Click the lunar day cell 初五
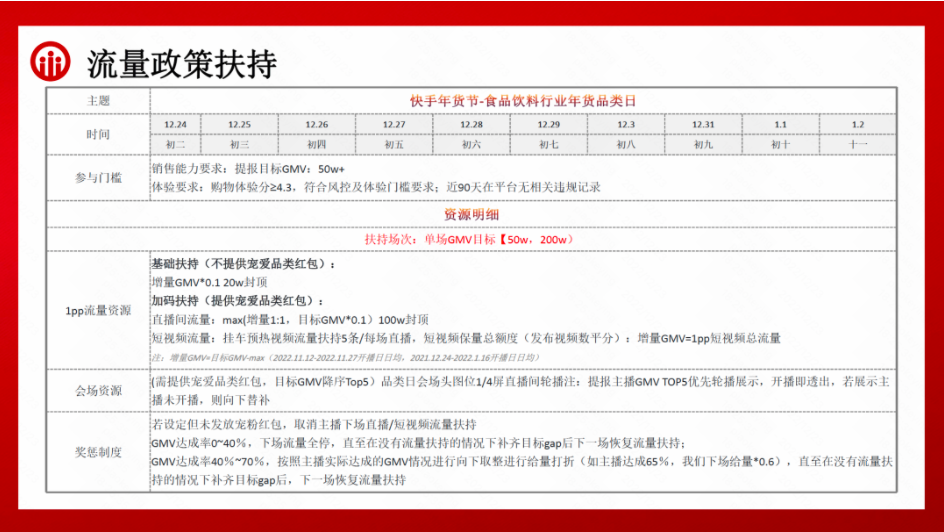Viewport: 944px width, 532px height. (x=394, y=144)
